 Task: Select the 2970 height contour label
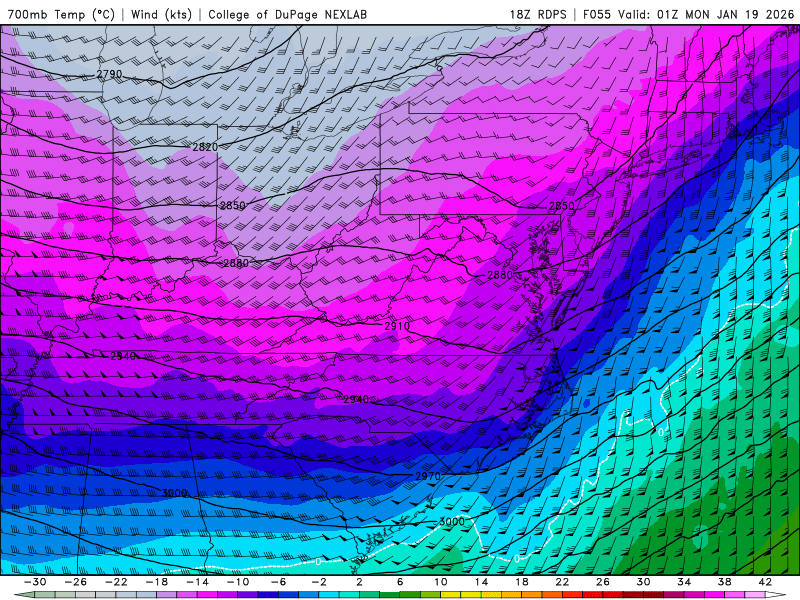point(428,476)
